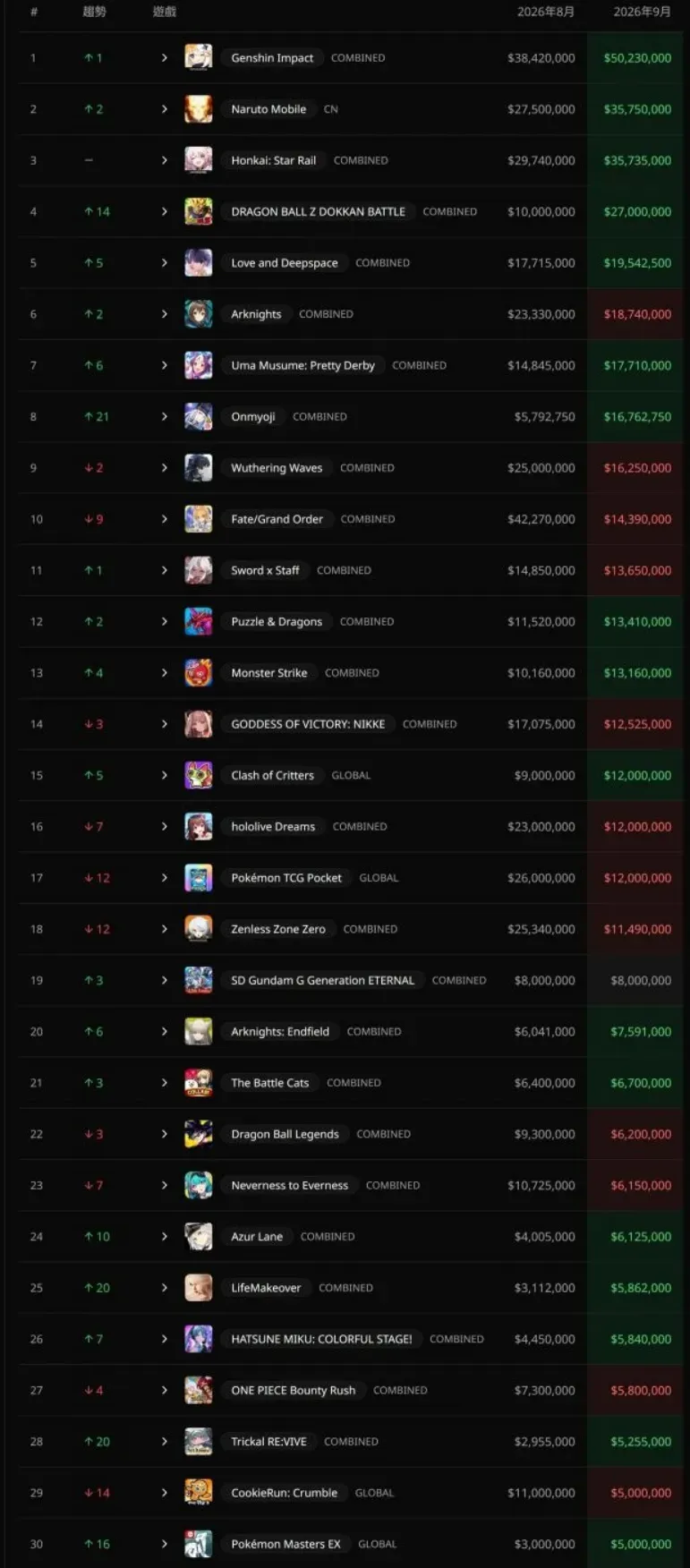Click the Genshin Impact game icon
The height and width of the screenshot is (1568, 690).
click(x=199, y=57)
